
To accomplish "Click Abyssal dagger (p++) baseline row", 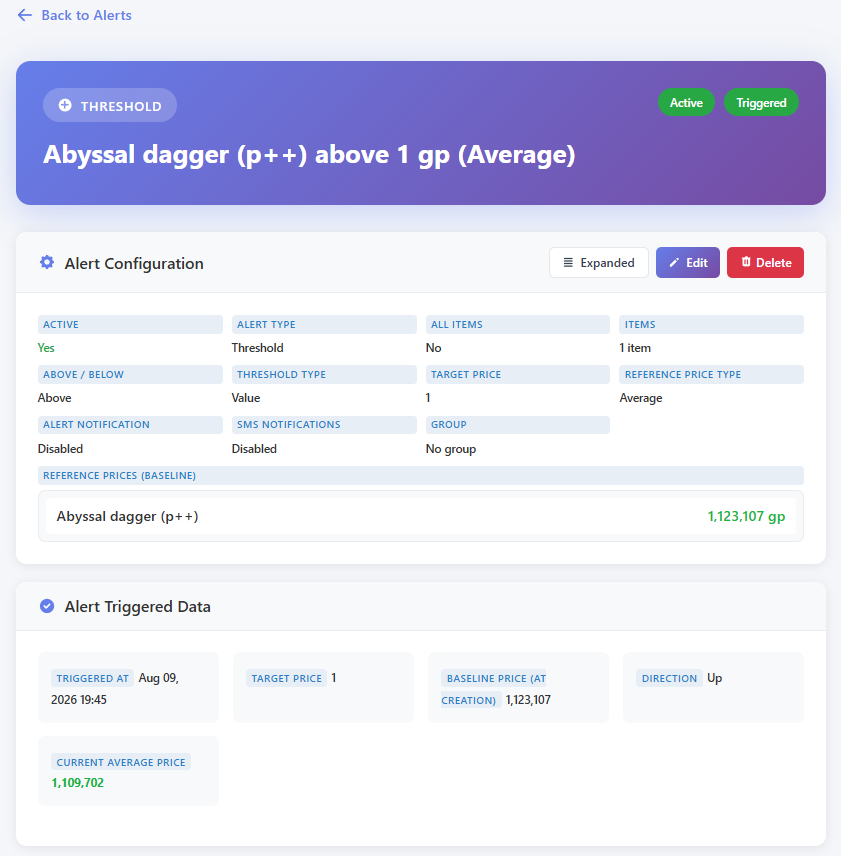I will (421, 516).
